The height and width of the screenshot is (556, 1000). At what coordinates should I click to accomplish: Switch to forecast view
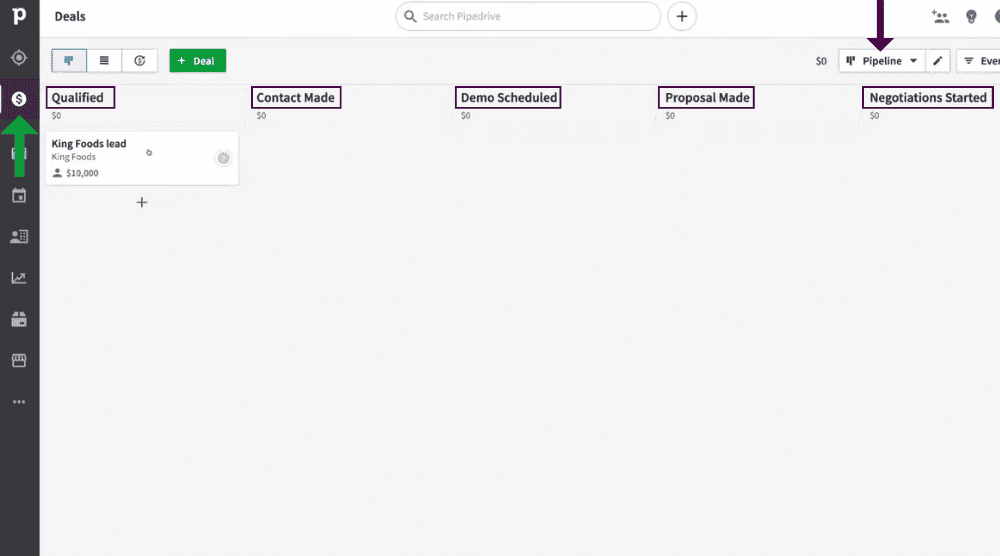coord(140,61)
